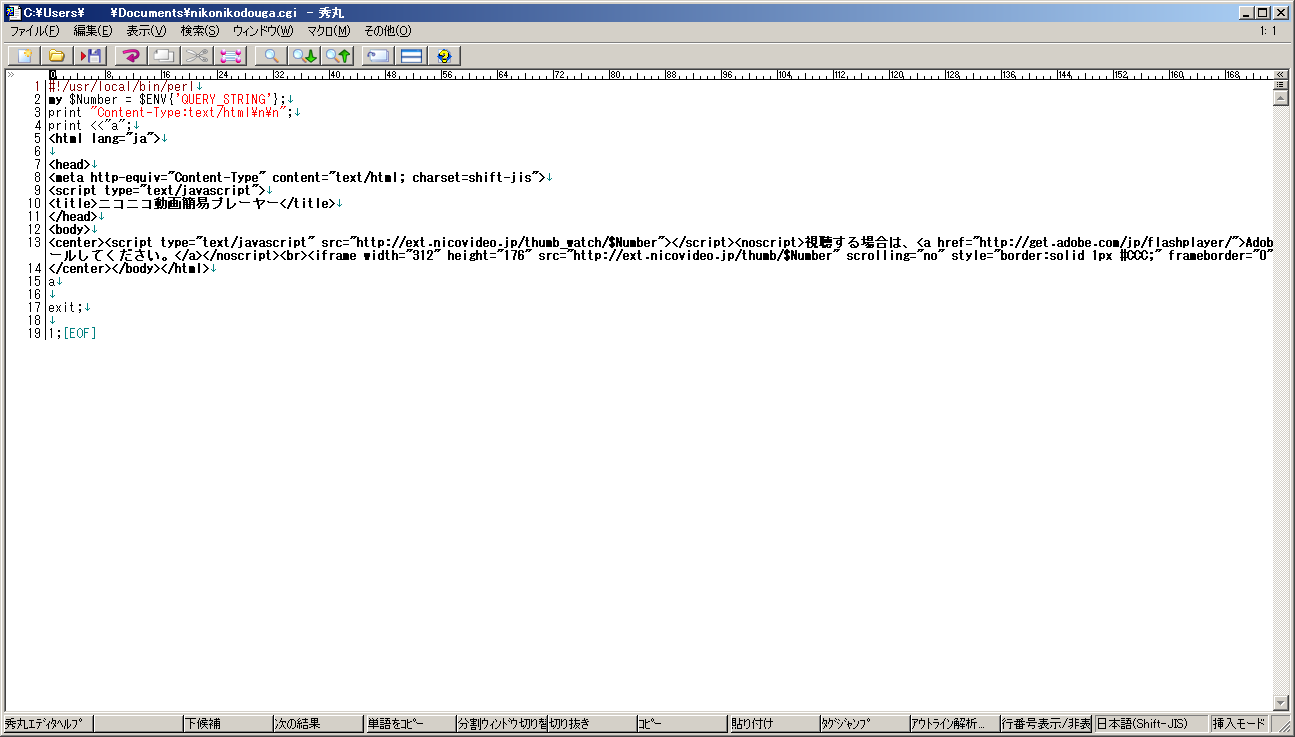Find previous with magnifier up-arrow icon
This screenshot has height=737, width=1295.
(337, 56)
